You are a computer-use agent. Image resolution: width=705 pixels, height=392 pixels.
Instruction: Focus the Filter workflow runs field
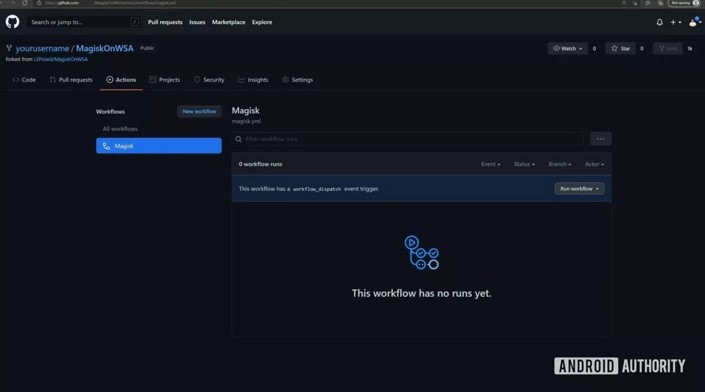coord(407,139)
